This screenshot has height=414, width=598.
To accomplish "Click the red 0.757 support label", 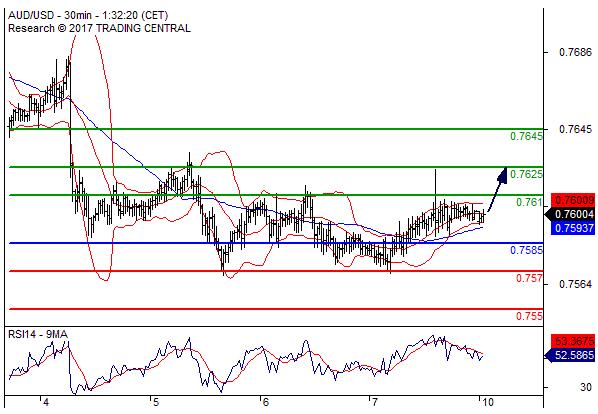I will click(529, 278).
